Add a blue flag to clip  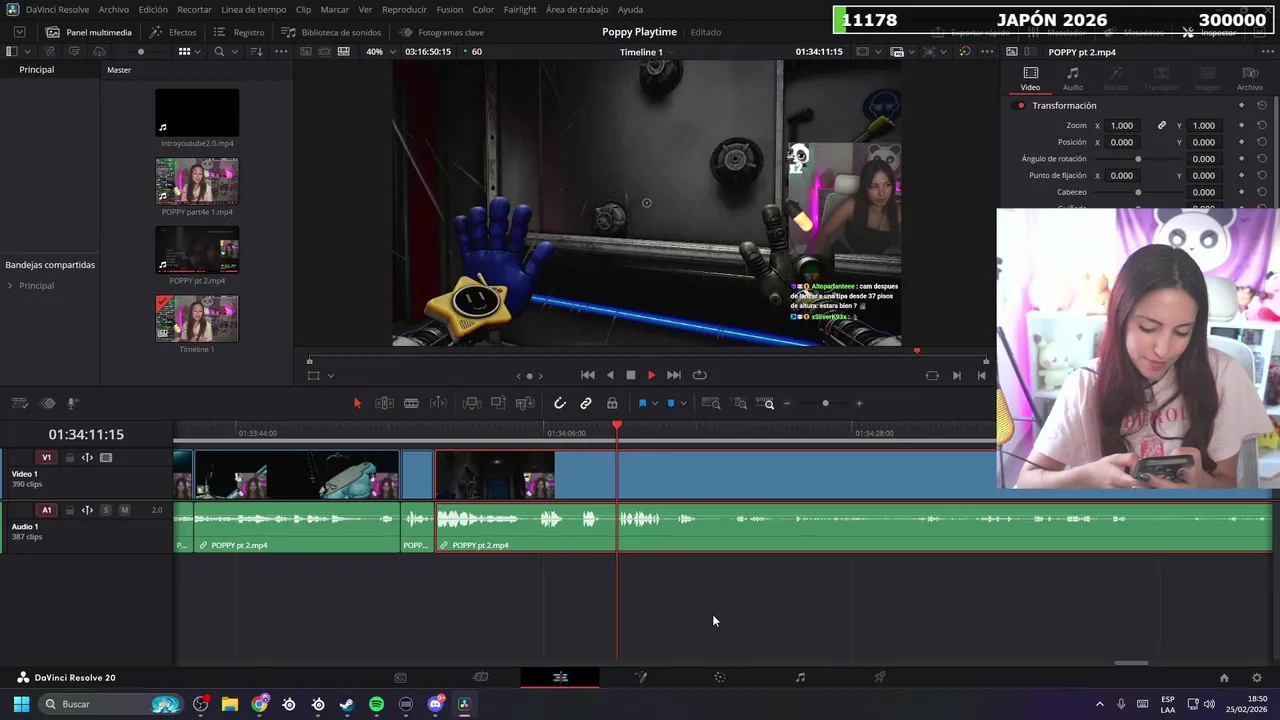point(642,403)
